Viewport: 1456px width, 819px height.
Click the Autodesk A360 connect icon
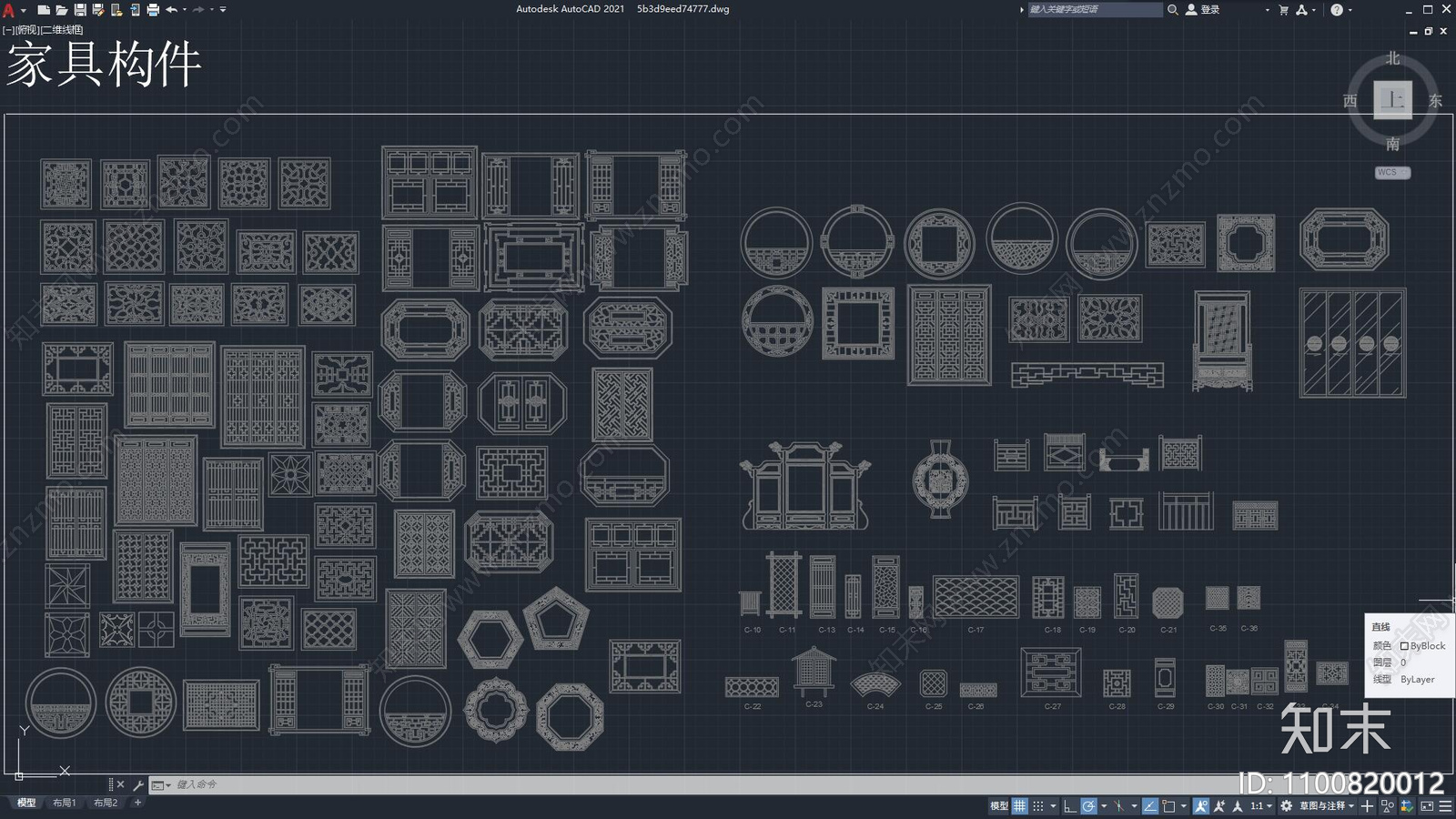pyautogui.click(x=1302, y=10)
